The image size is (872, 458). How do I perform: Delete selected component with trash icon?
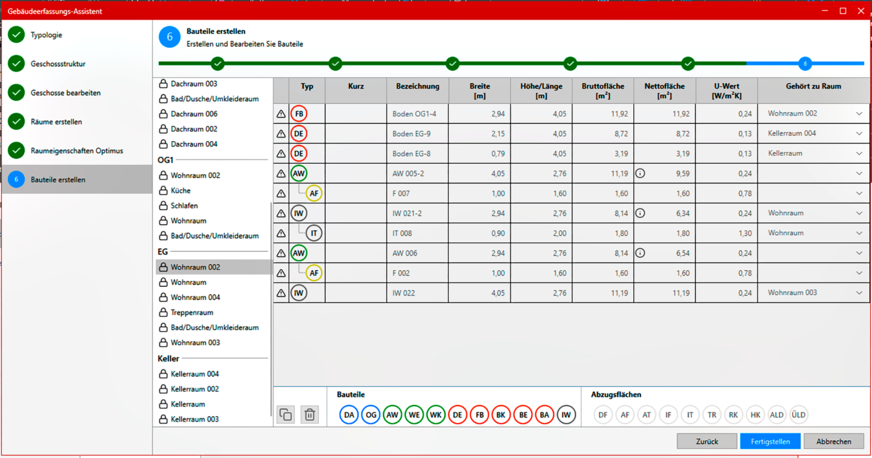coord(310,415)
